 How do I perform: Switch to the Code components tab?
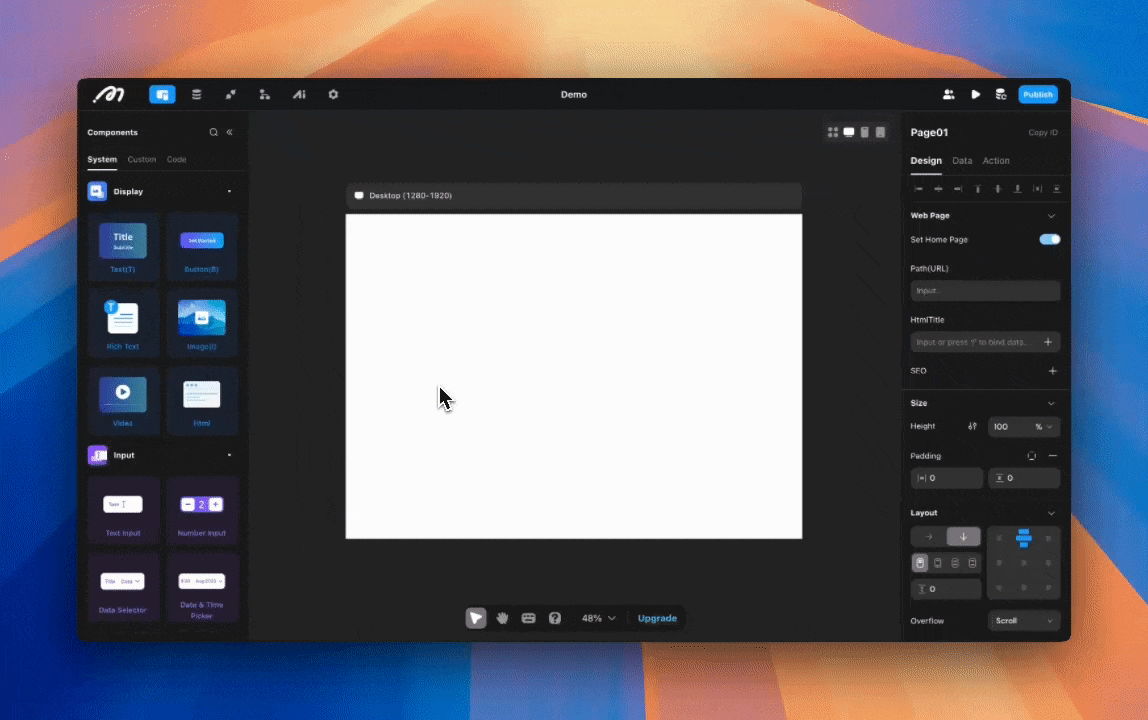176,159
